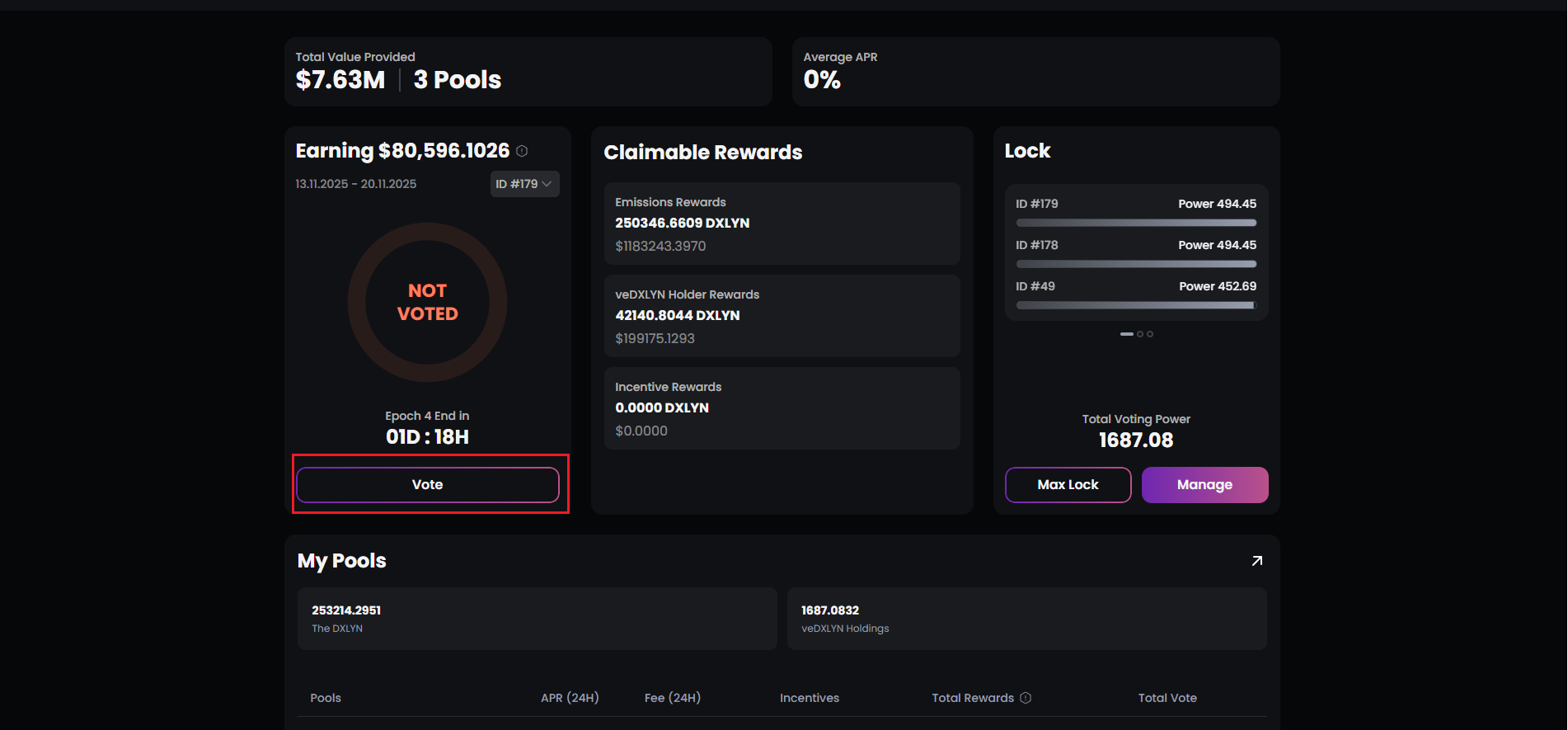Click the ID #179 lock power bar
Image resolution: width=1568 pixels, height=730 pixels.
click(x=1136, y=223)
